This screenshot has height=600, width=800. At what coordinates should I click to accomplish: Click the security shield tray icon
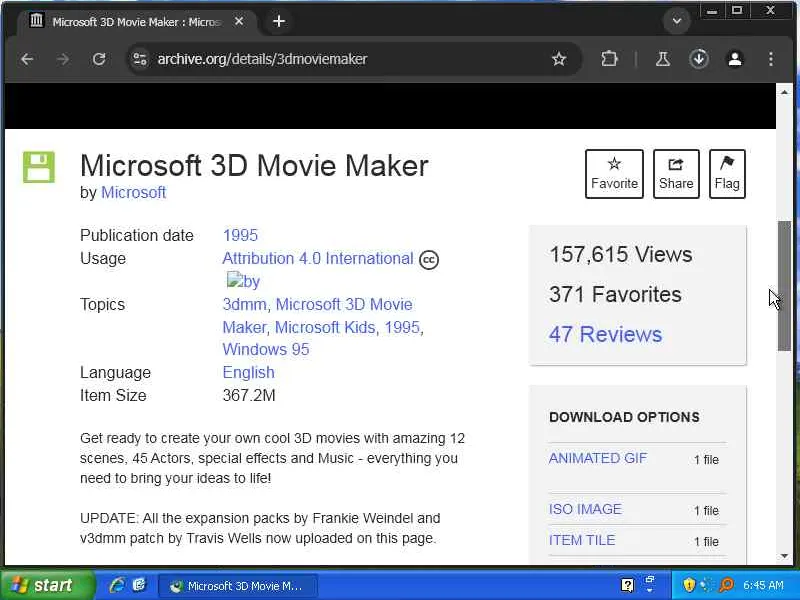click(689, 585)
